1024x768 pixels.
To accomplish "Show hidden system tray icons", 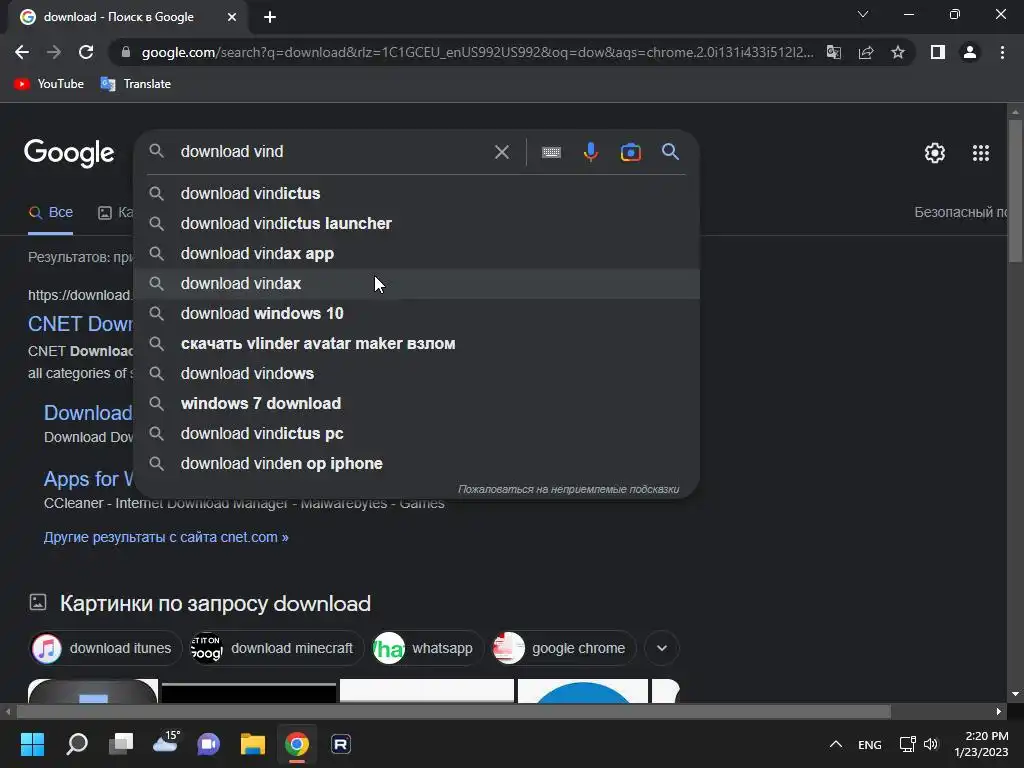I will tap(835, 744).
